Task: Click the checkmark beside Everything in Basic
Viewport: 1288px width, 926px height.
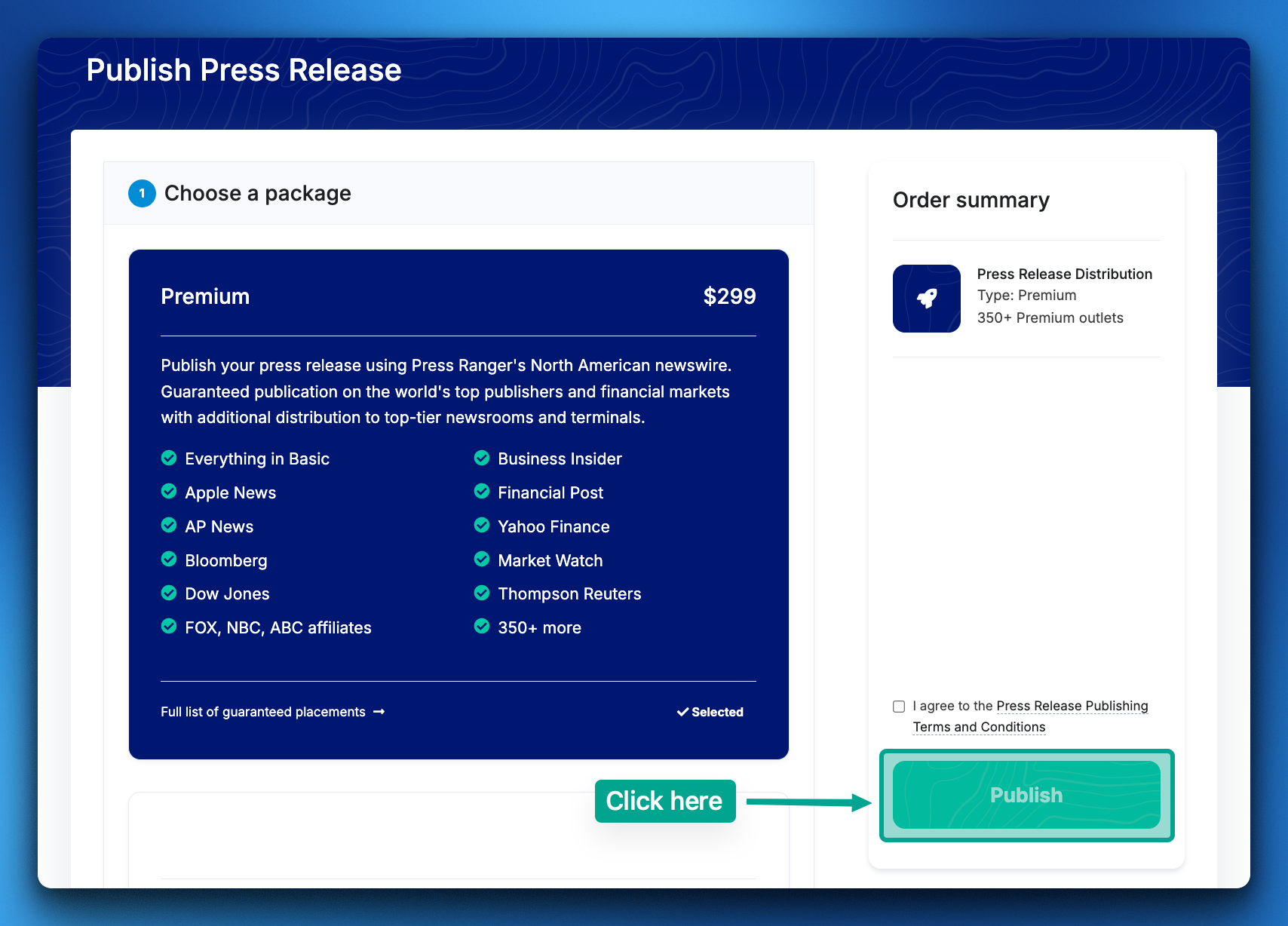Action: tap(169, 458)
